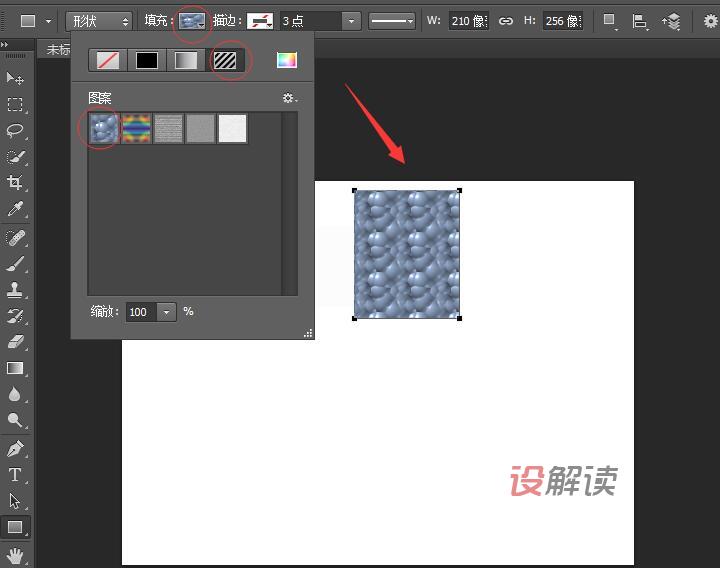Screen dimensions: 720x568
Task: Select the Move tool
Action: [15, 79]
